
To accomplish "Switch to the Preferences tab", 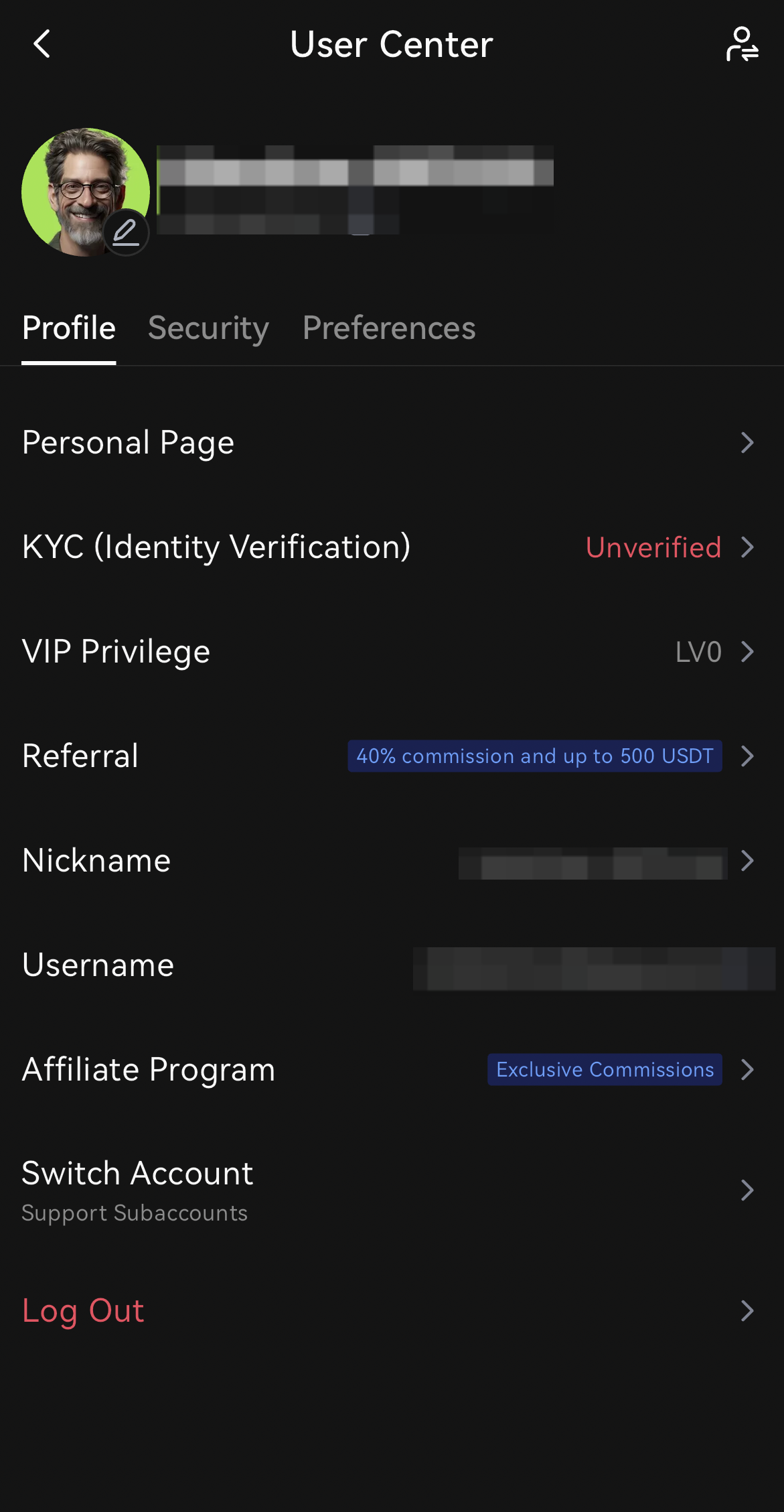I will click(x=389, y=328).
